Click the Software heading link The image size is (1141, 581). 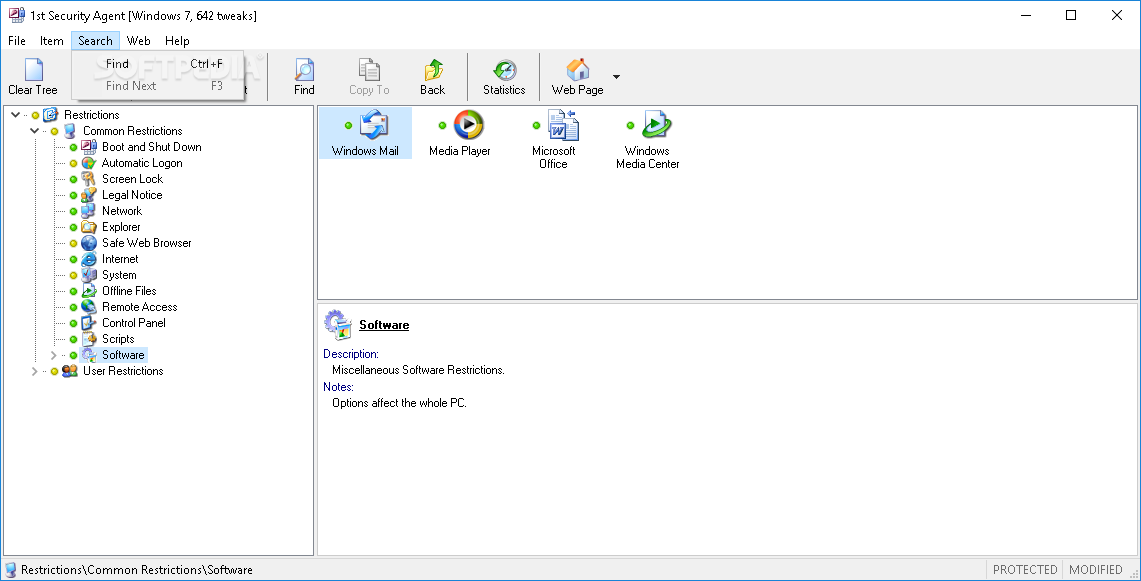click(384, 325)
